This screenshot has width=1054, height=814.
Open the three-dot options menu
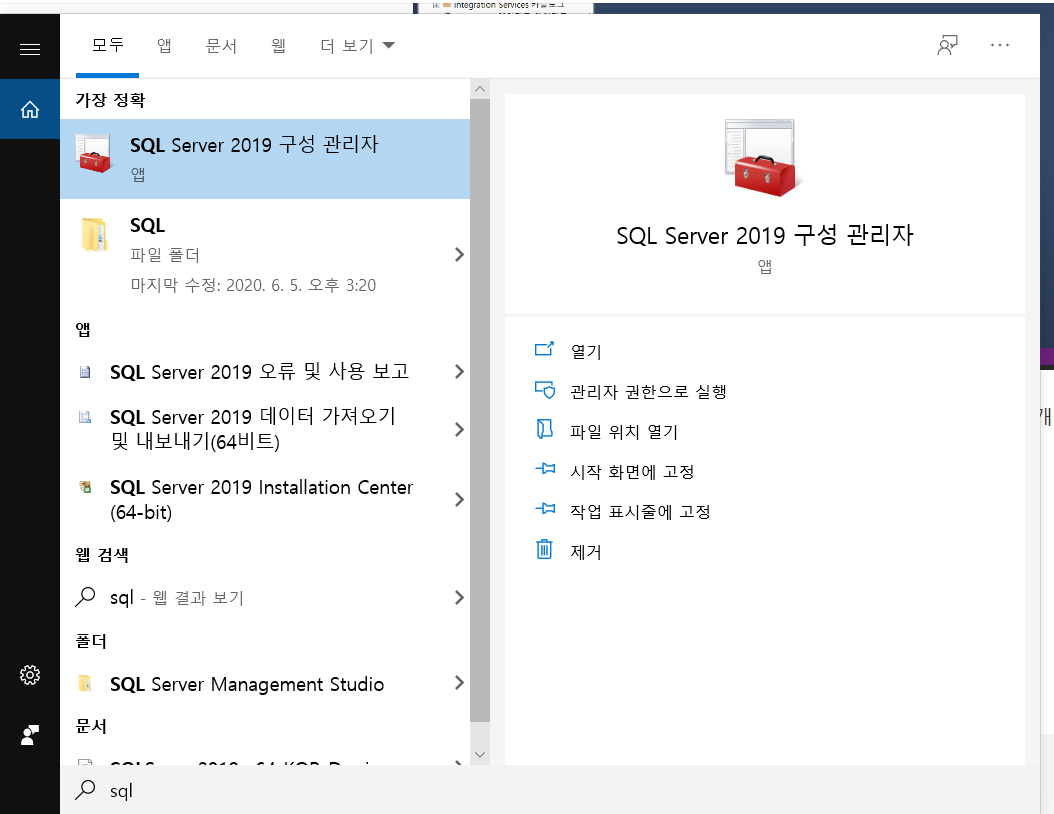(x=1000, y=45)
